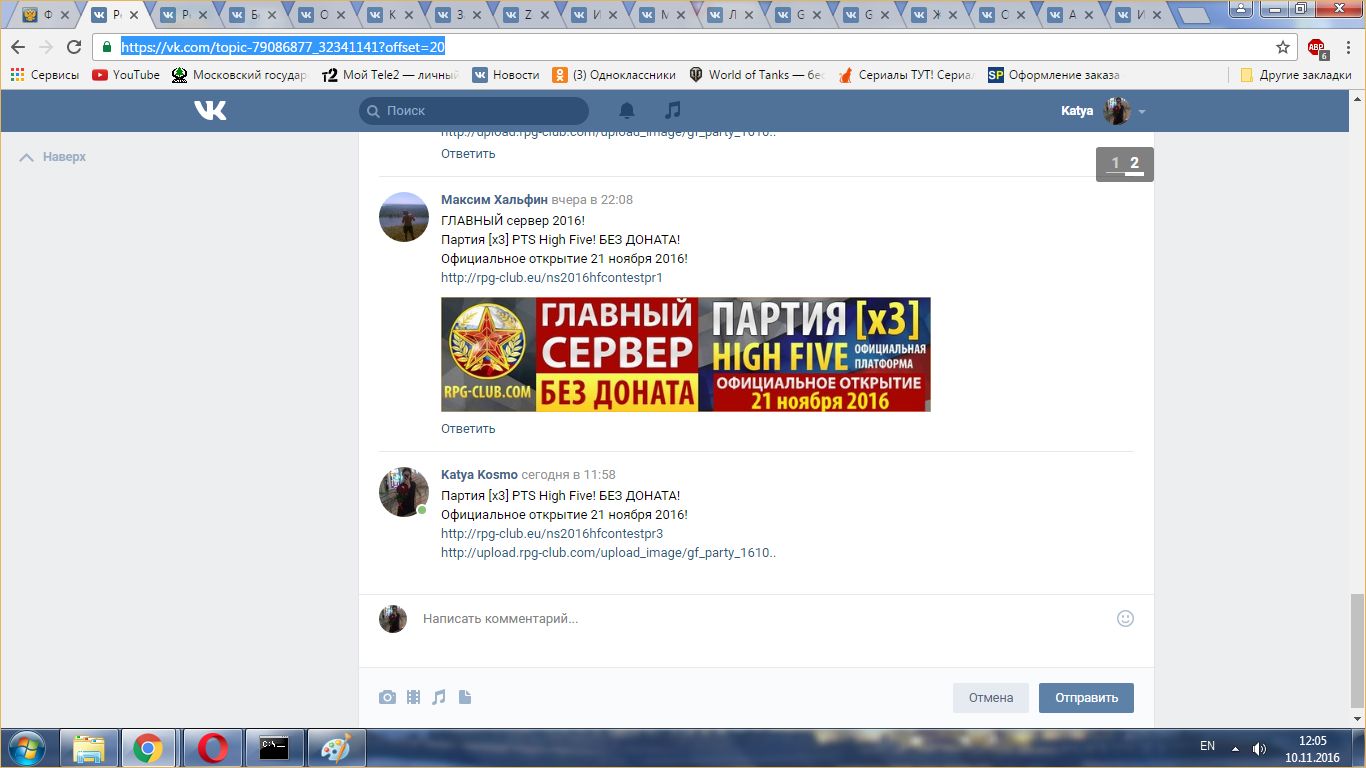This screenshot has width=1366, height=768.
Task: Open File Explorer from the taskbar
Action: [89, 748]
